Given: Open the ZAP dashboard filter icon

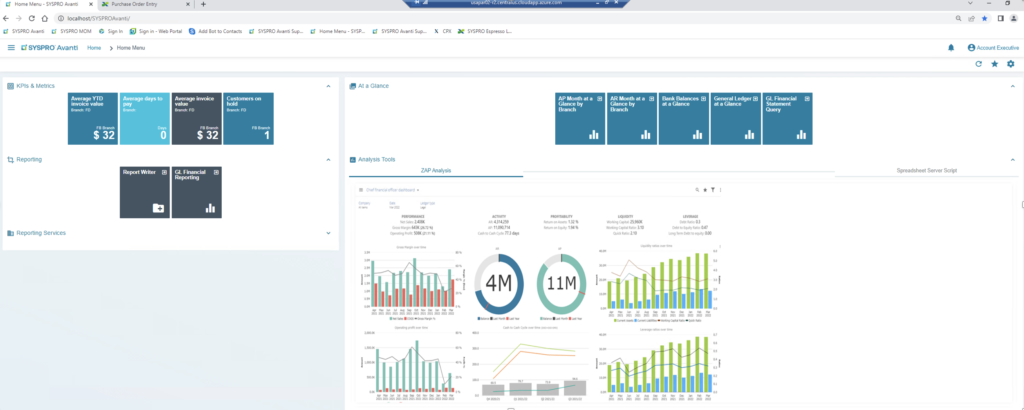Looking at the screenshot, I should pyautogui.click(x=712, y=190).
